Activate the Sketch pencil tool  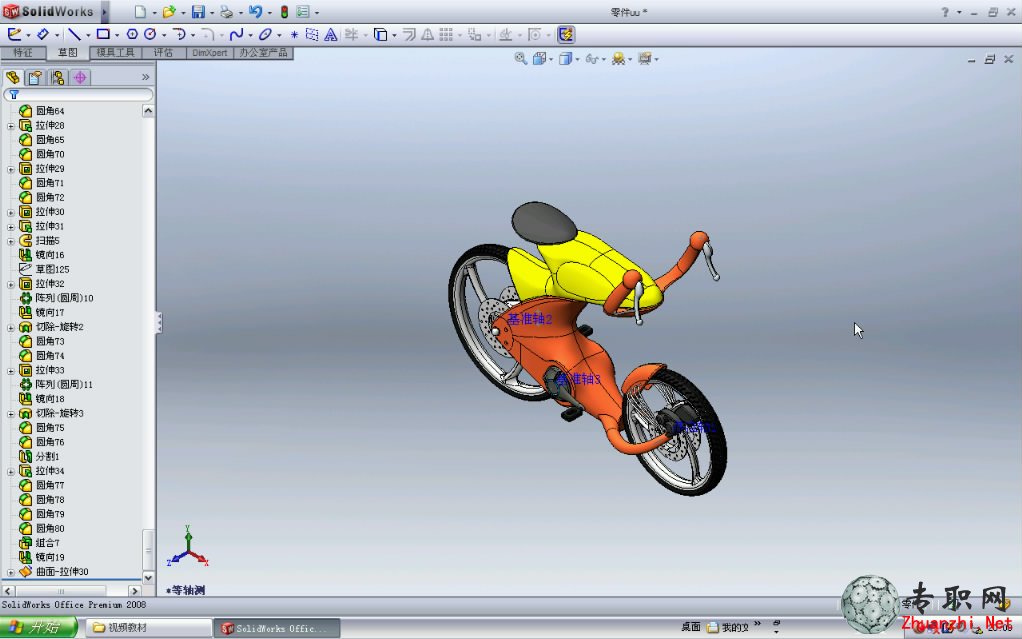click(14, 34)
